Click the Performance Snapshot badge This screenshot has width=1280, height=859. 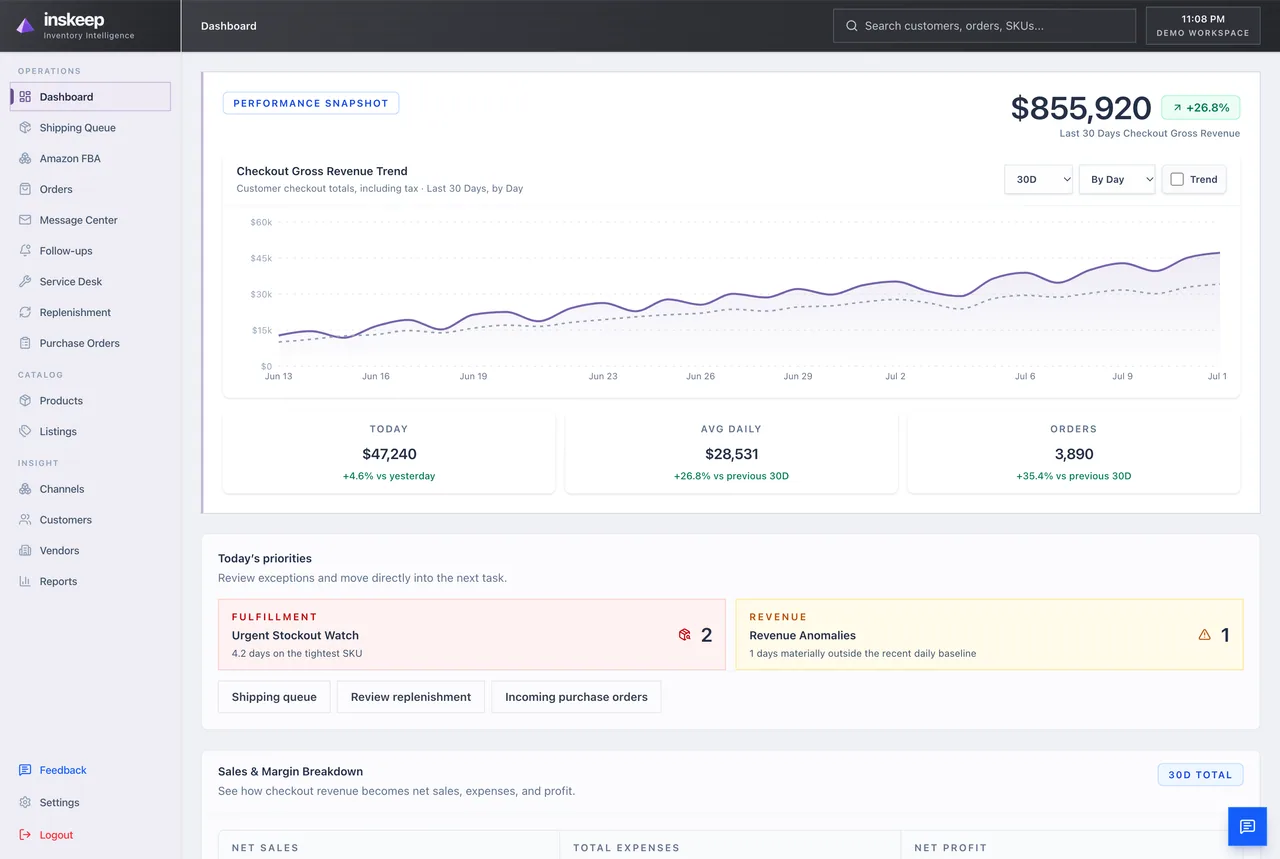click(311, 103)
